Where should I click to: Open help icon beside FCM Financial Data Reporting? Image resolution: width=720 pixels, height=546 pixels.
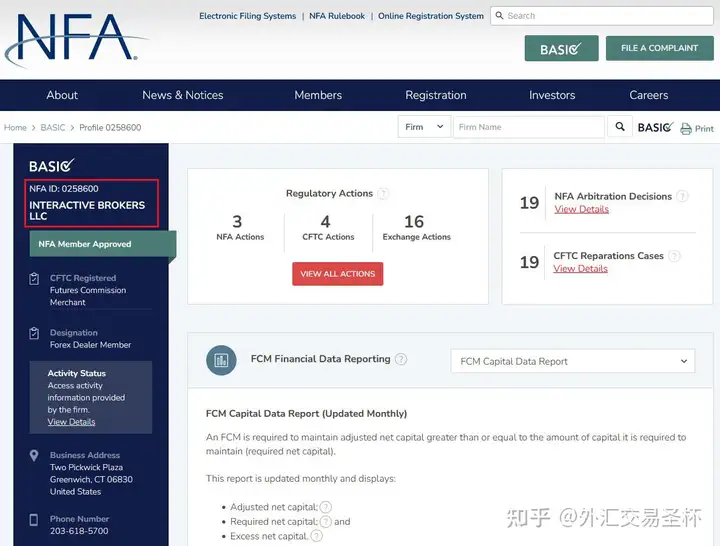click(x=401, y=359)
